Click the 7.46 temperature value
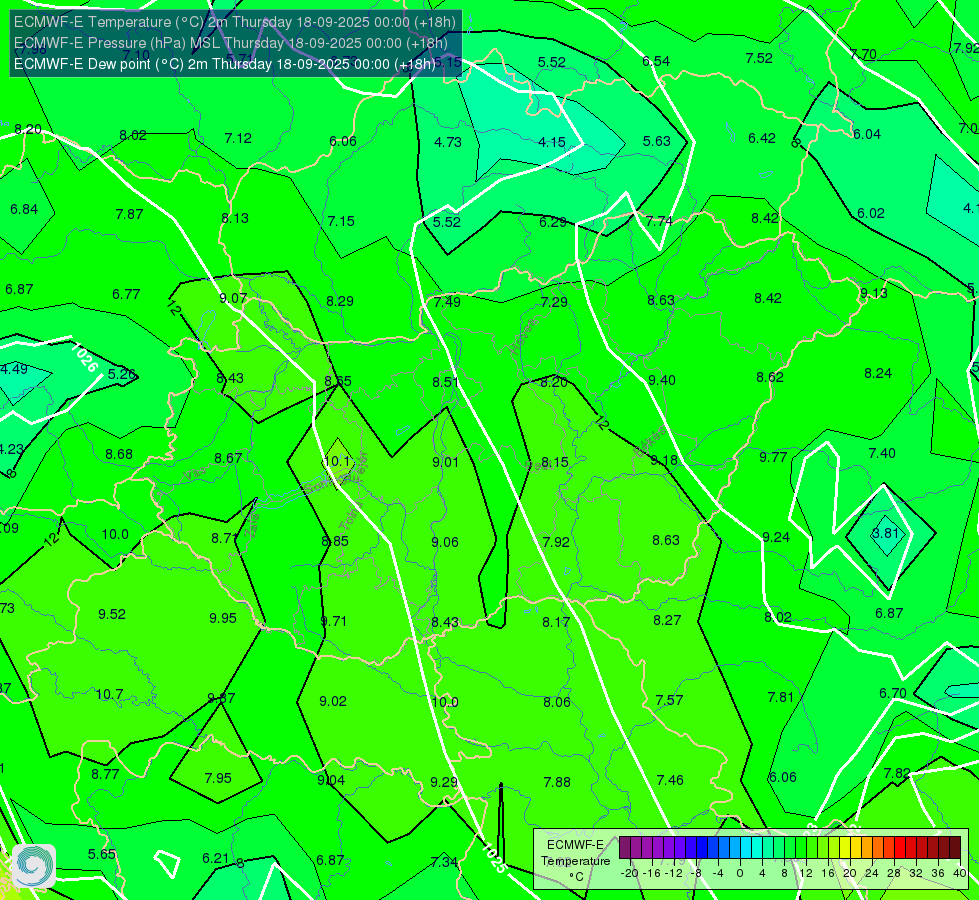Image resolution: width=979 pixels, height=900 pixels. 670,780
